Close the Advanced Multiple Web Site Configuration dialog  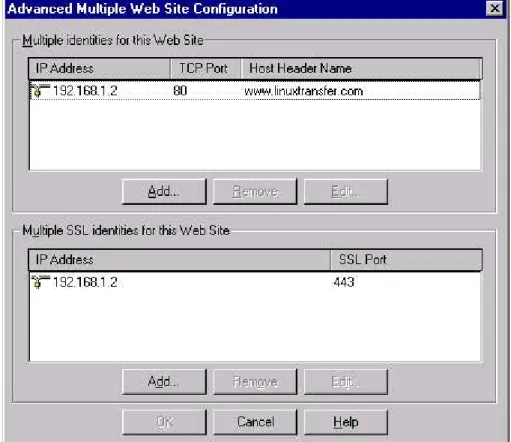click(x=495, y=8)
